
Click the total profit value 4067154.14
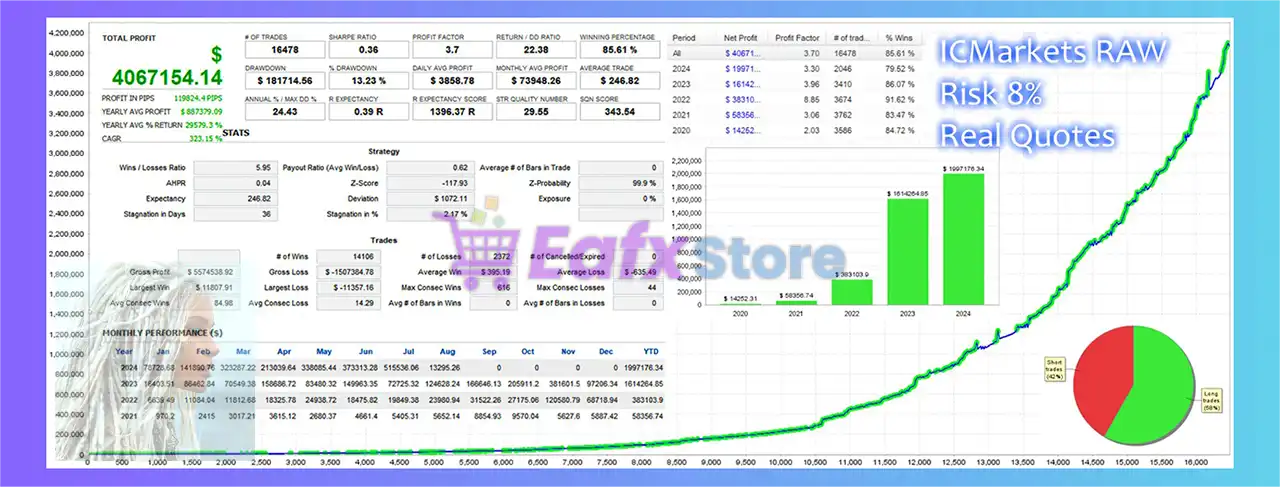click(x=166, y=77)
